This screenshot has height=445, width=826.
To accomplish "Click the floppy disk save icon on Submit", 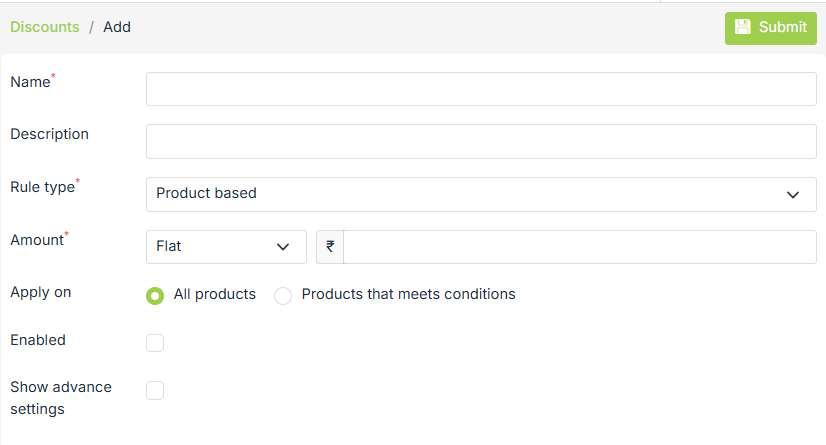I will pyautogui.click(x=743, y=28).
